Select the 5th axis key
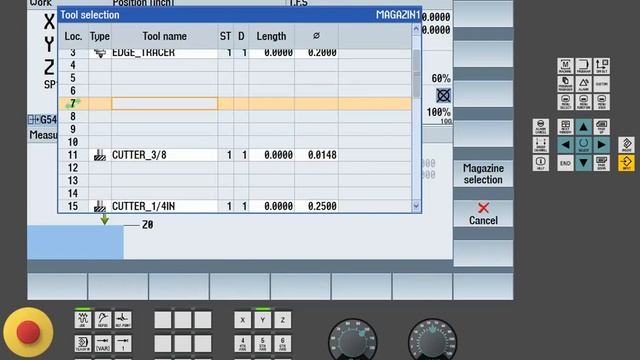Screen dimensions: 640x360 coord(263,344)
